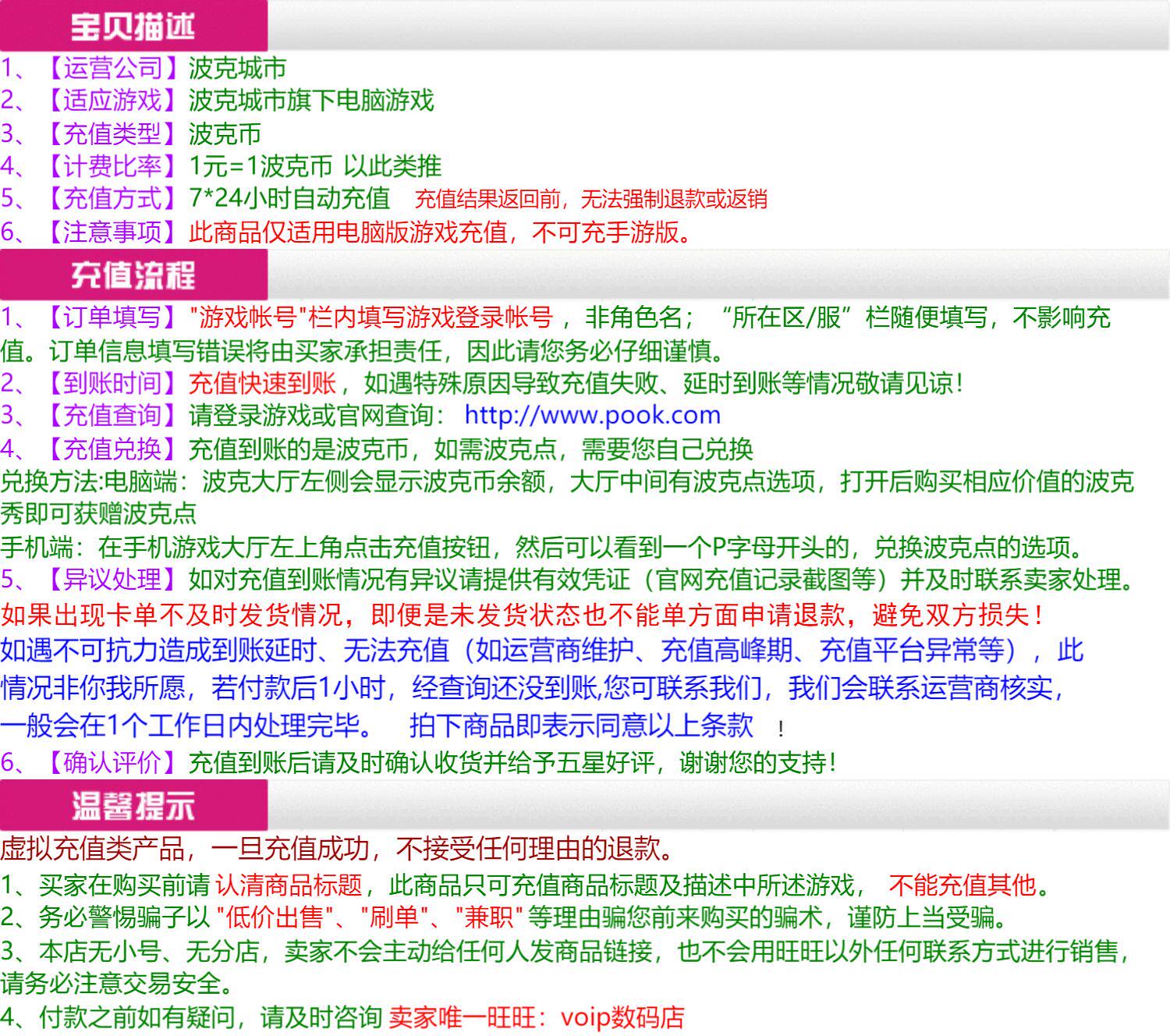The image size is (1170, 1036).
Task: Click the text "充值到账的是波克币，如需波克点，需要您自己兑换"
Action: coord(471,449)
